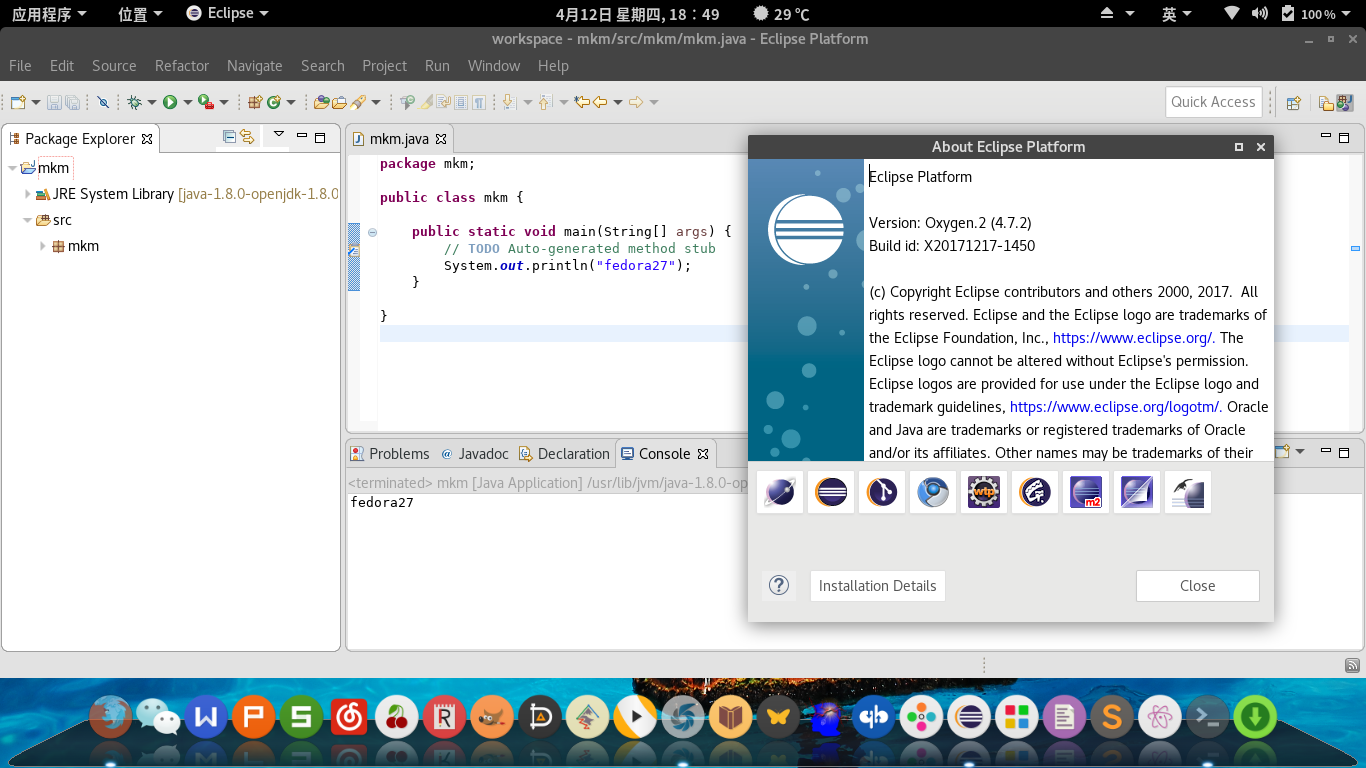Switch to the Javadoc tab
Viewport: 1366px width, 768px height.
475,454
